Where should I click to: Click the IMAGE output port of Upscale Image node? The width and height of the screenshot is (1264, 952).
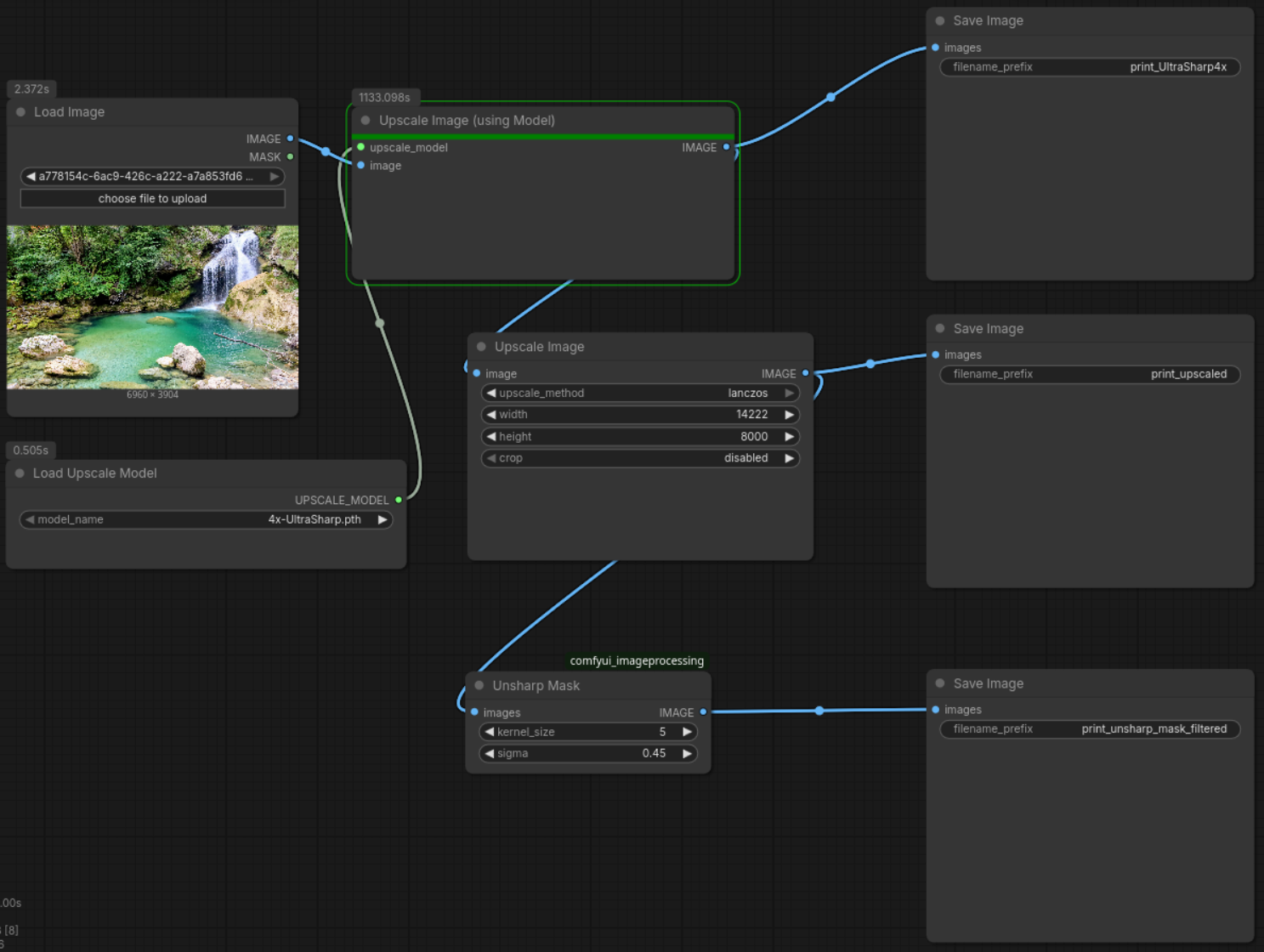point(804,373)
